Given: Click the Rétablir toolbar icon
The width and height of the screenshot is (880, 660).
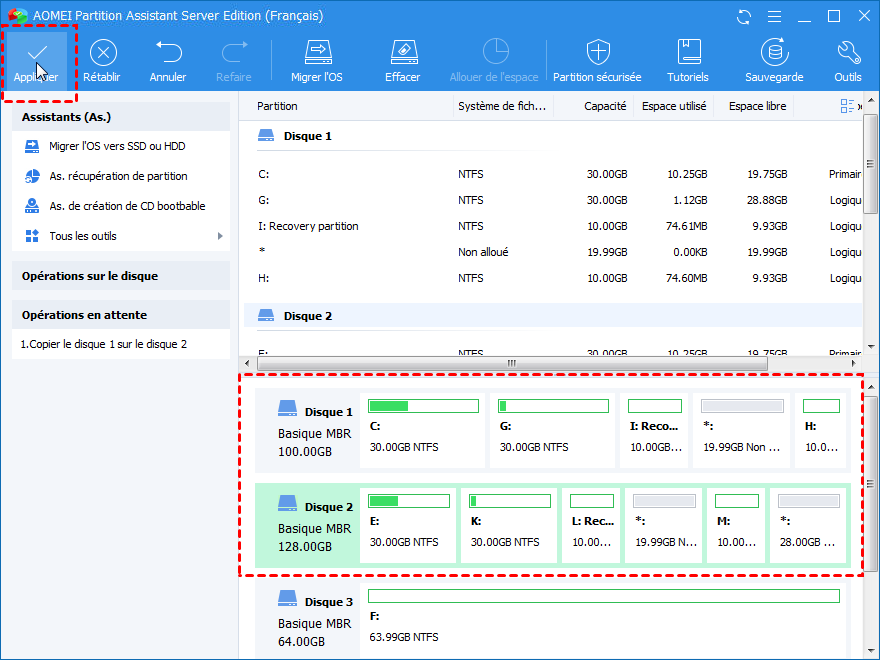Looking at the screenshot, I should [x=103, y=53].
